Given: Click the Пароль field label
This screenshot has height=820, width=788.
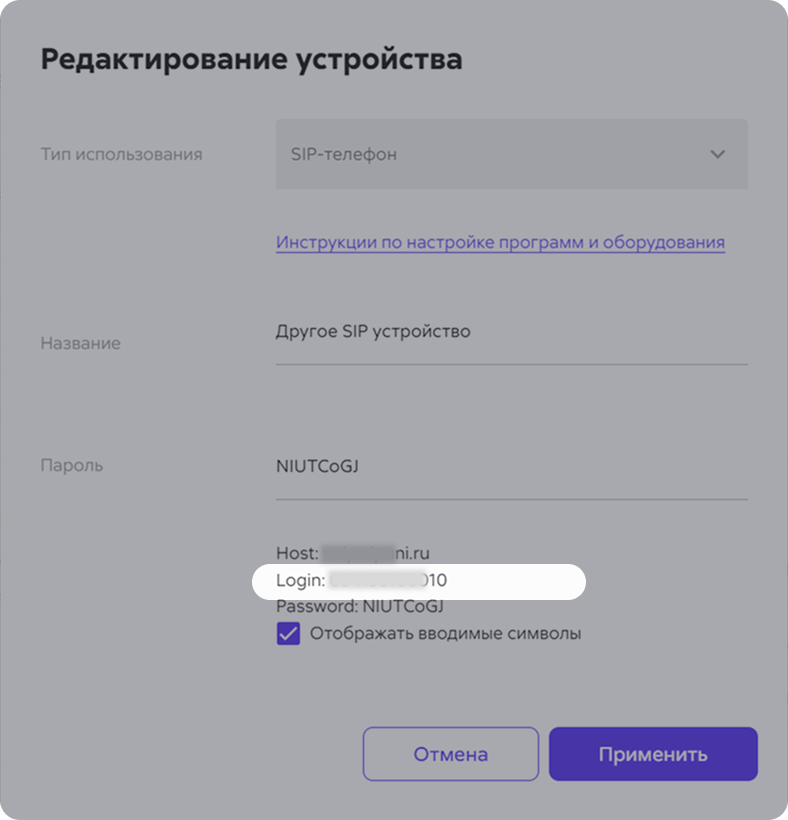Looking at the screenshot, I should 71,465.
